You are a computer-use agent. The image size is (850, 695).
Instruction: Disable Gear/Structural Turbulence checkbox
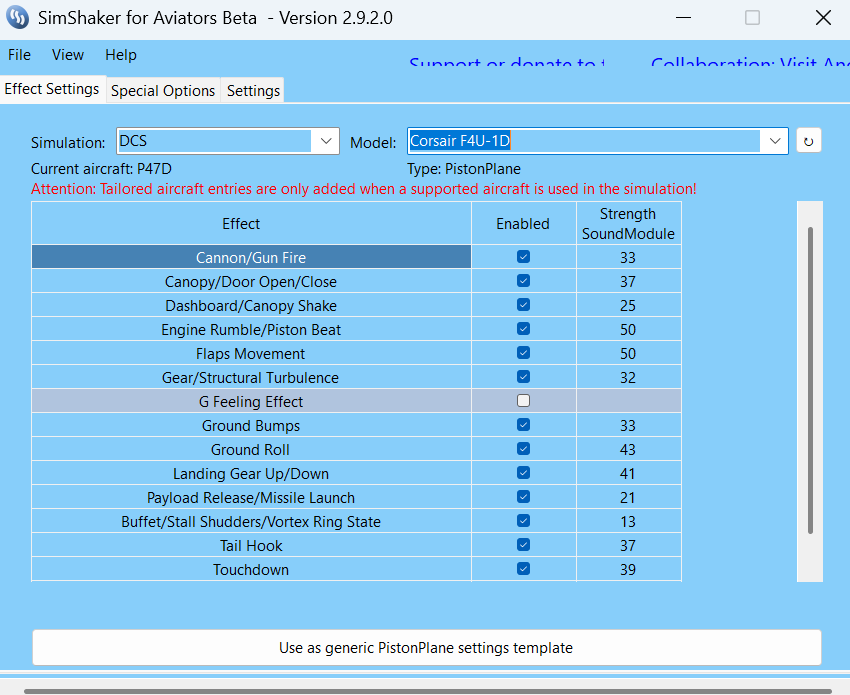pos(523,377)
